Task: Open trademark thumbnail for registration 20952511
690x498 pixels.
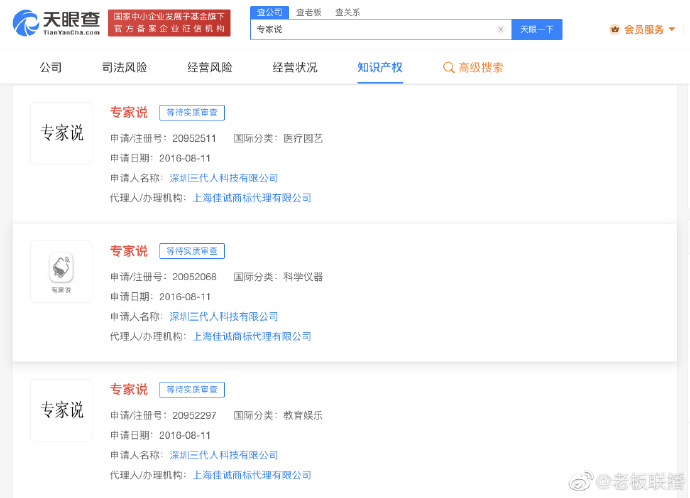Action: [62, 133]
